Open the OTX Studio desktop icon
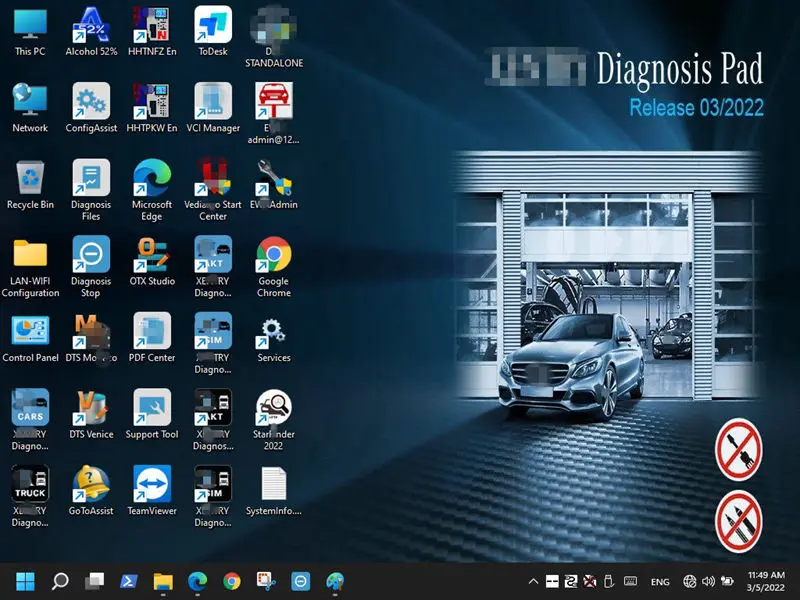The image size is (800, 600). pos(152,255)
